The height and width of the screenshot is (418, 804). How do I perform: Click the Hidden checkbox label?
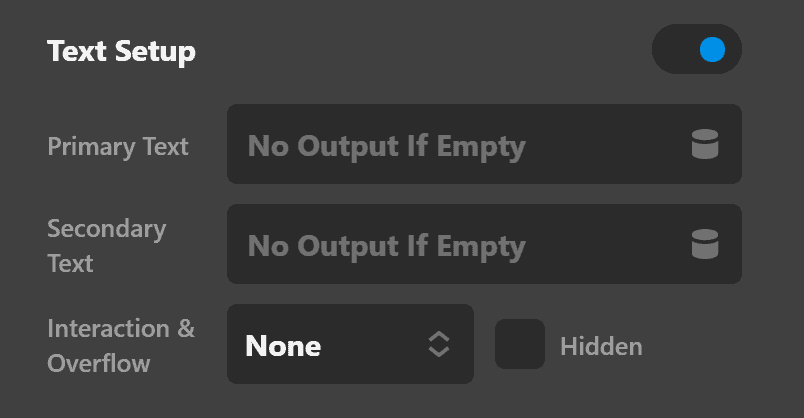[x=601, y=346]
